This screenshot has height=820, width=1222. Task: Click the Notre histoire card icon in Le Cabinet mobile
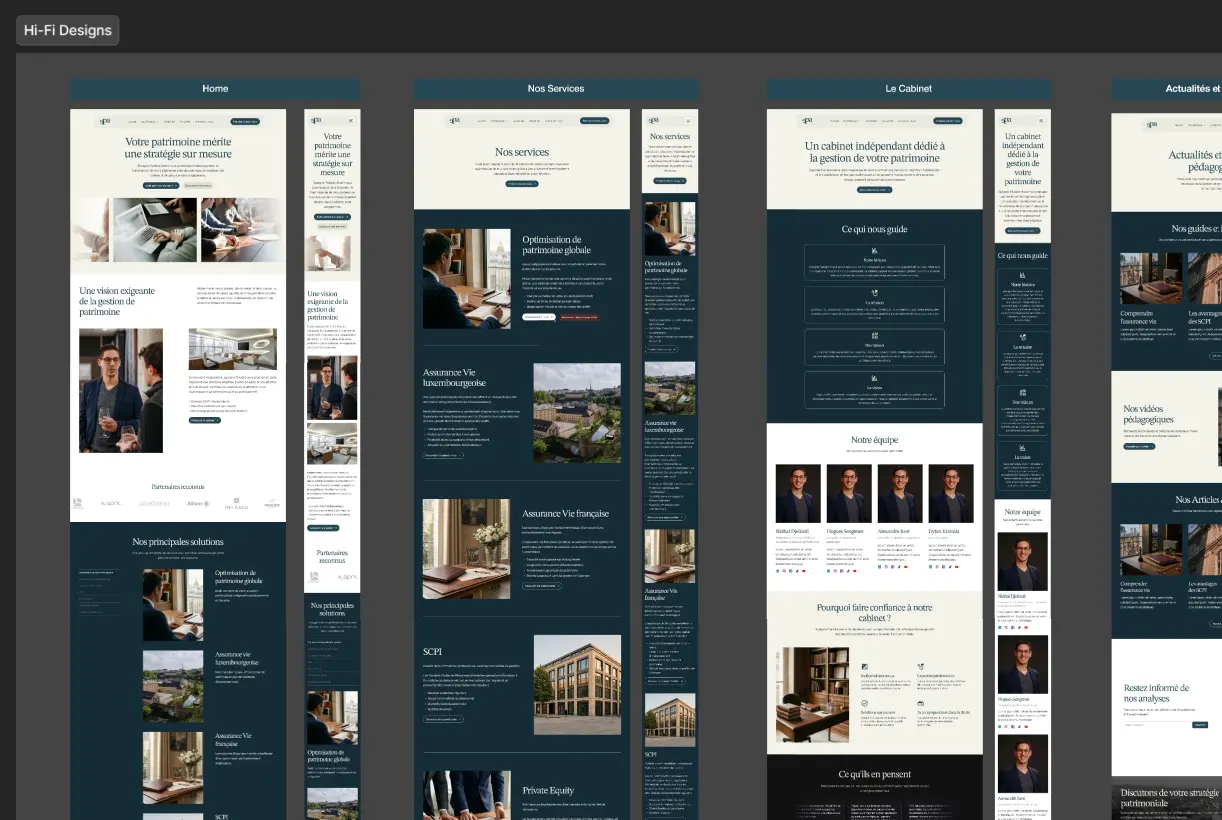point(1022,275)
